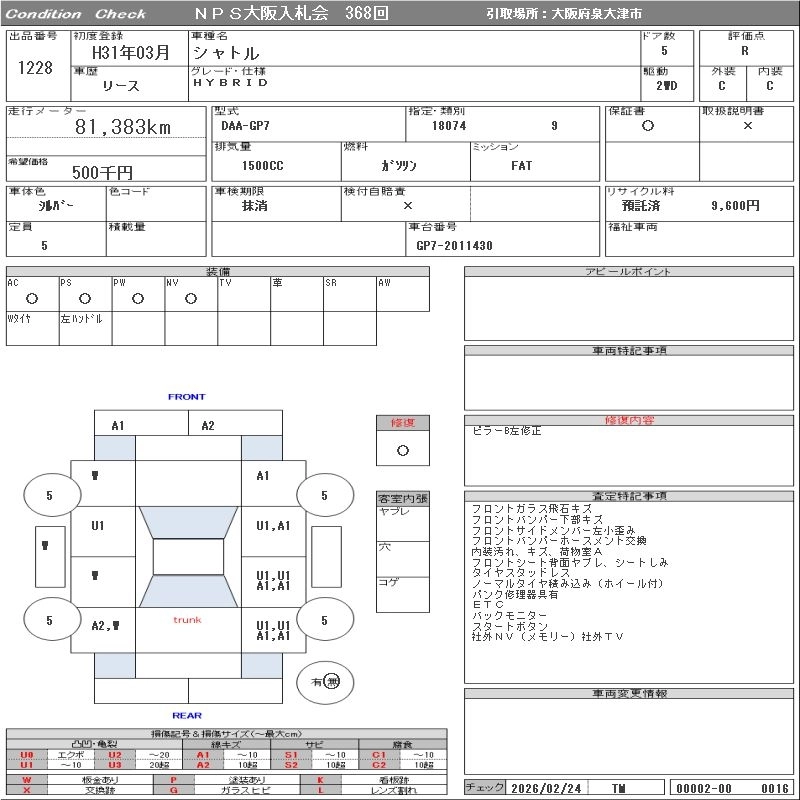Click the FRONT label above the car diagram
Screen dimensions: 800x800
pyautogui.click(x=187, y=397)
